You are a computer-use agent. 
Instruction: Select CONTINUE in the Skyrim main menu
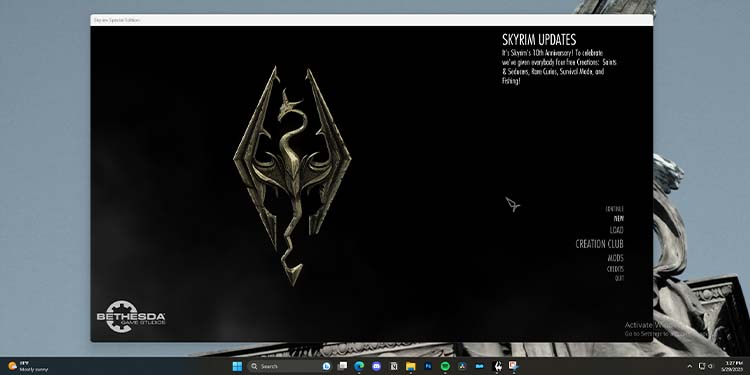tap(615, 209)
